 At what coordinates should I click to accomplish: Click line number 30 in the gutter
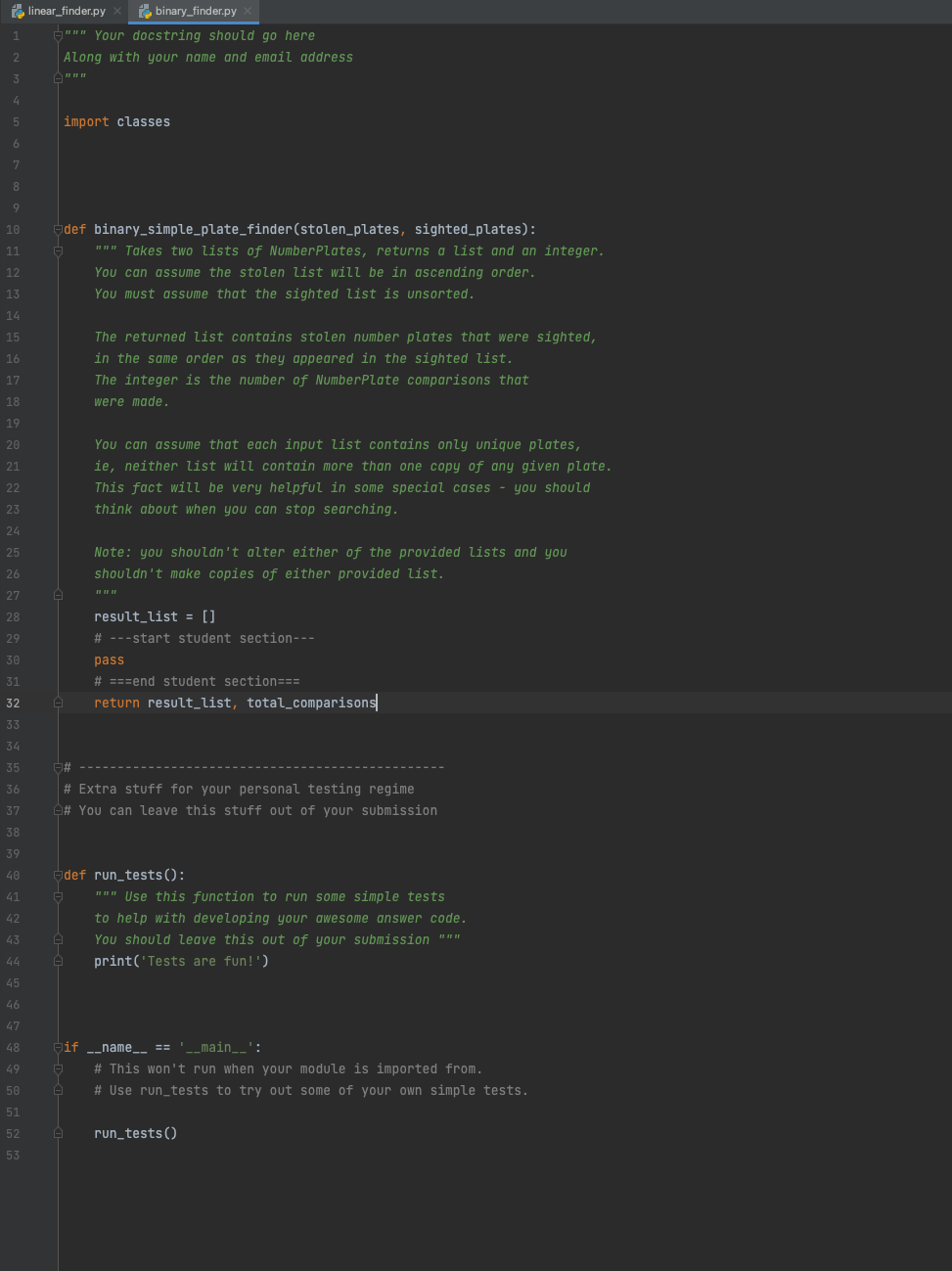[x=13, y=660]
